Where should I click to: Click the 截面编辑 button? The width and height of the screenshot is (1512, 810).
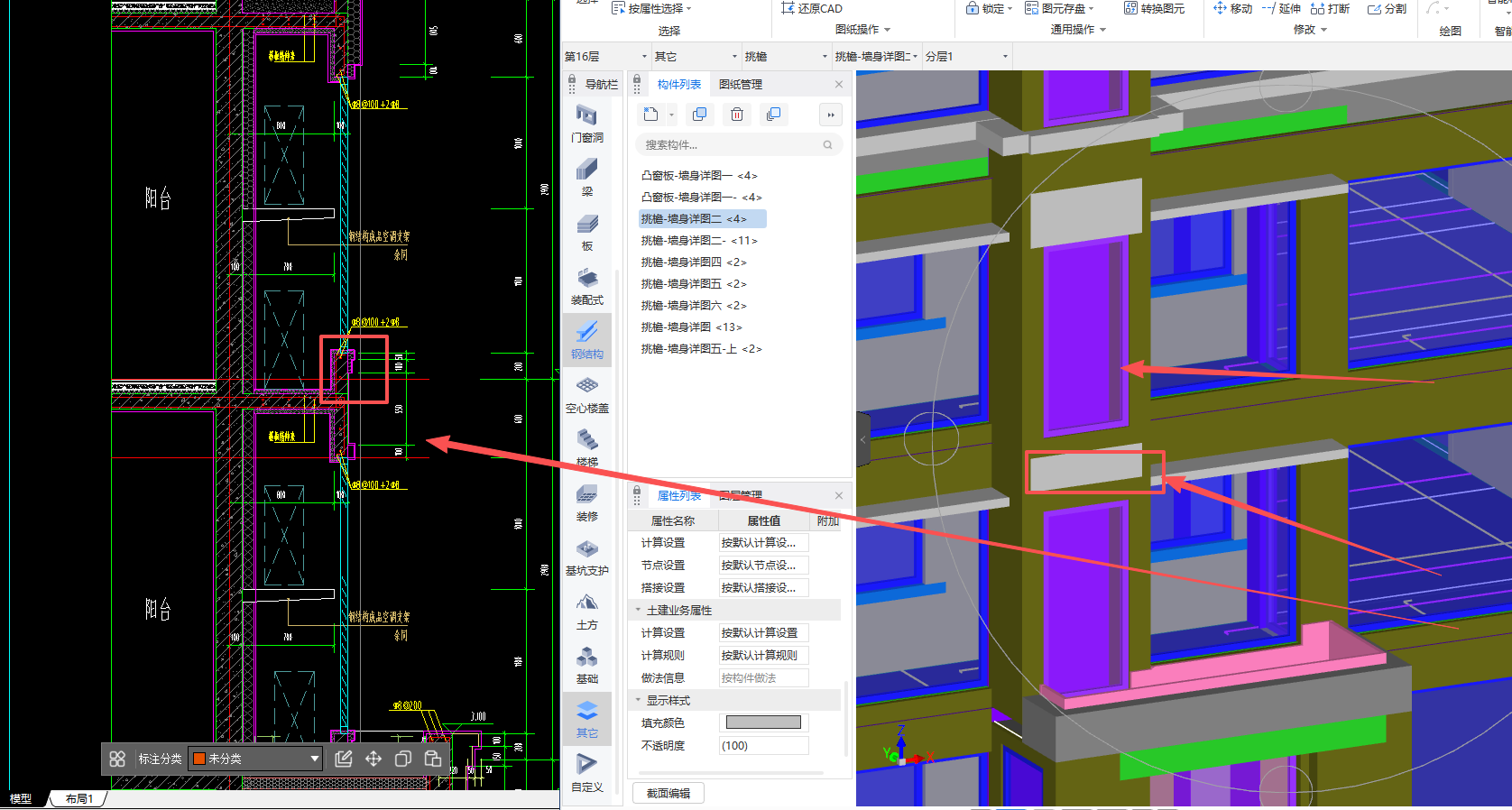[668, 793]
